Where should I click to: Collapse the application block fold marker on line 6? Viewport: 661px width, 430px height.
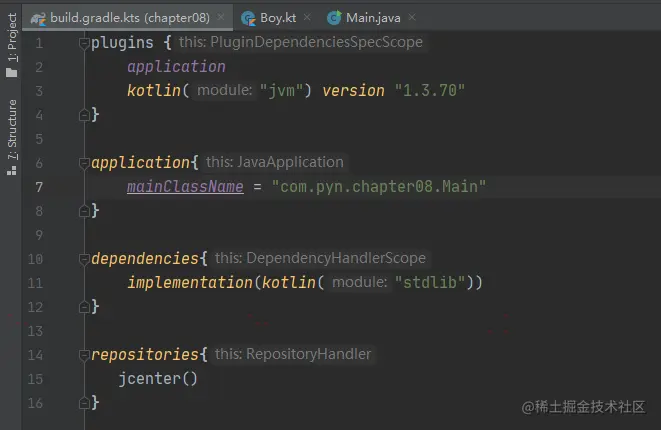[84, 163]
